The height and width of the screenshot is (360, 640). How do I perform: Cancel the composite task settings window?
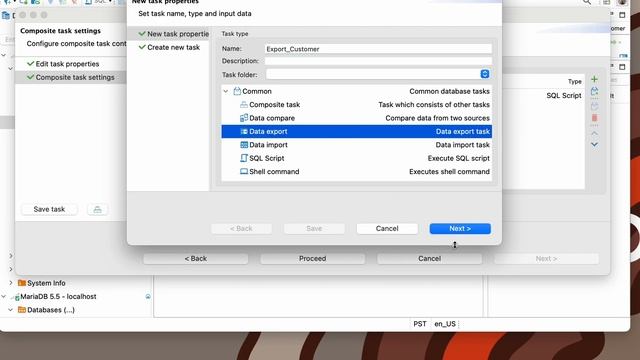[429, 259]
